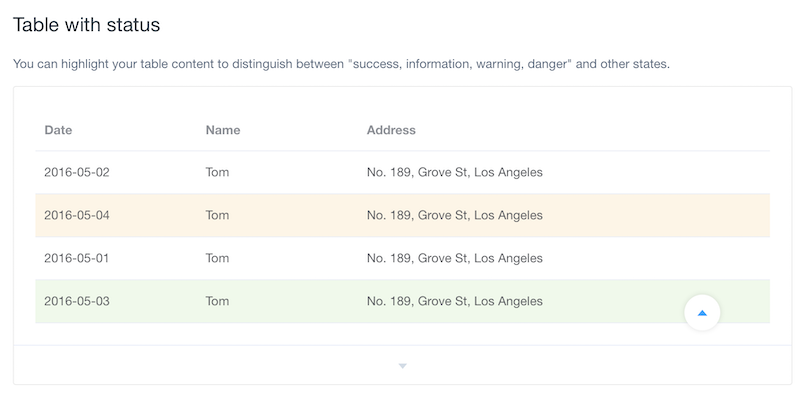Click the address in the 2016-05-01 row
The image size is (800, 394).
[x=455, y=258]
